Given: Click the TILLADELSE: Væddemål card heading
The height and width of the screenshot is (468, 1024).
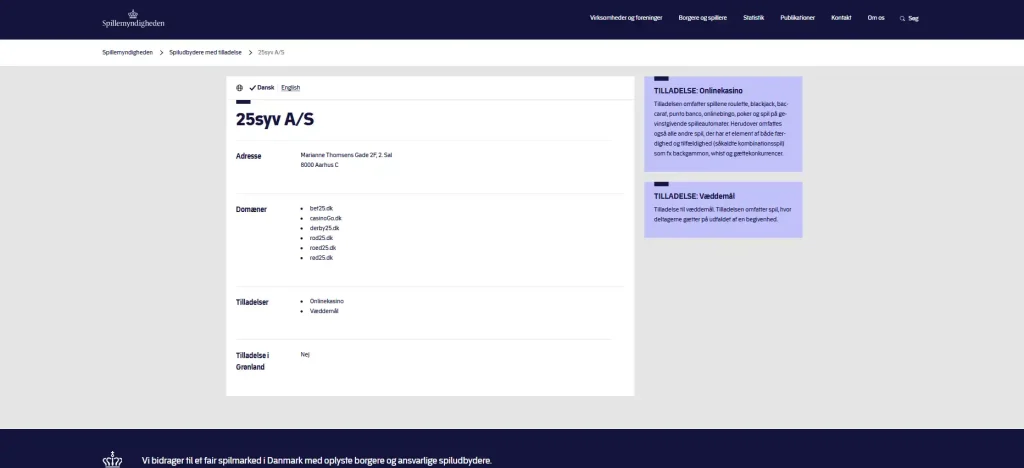Looking at the screenshot, I should click(x=693, y=195).
